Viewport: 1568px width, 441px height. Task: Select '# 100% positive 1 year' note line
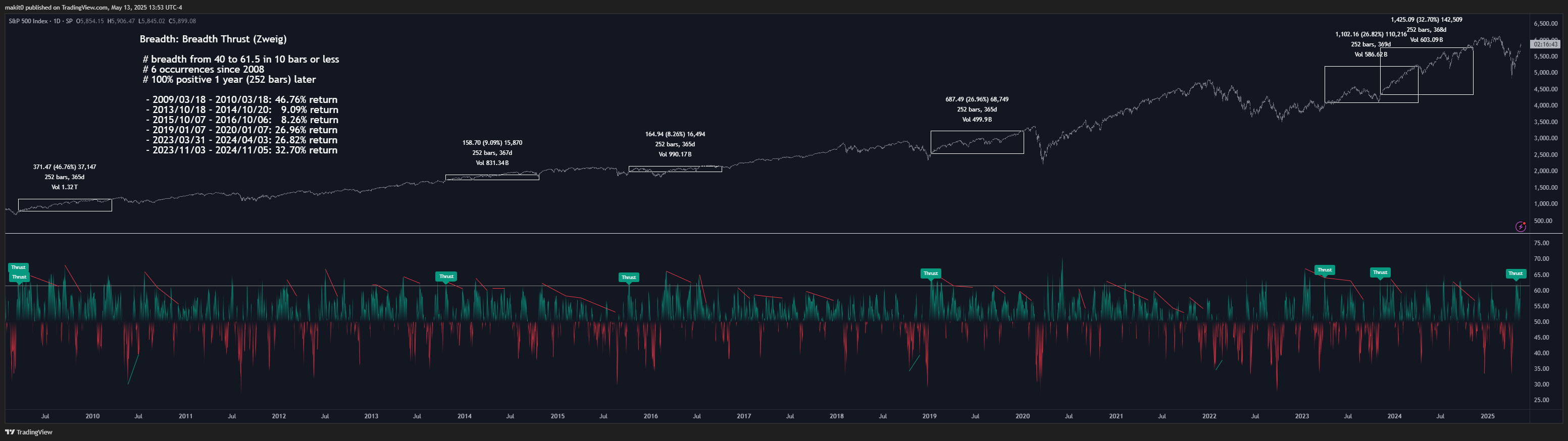click(229, 80)
